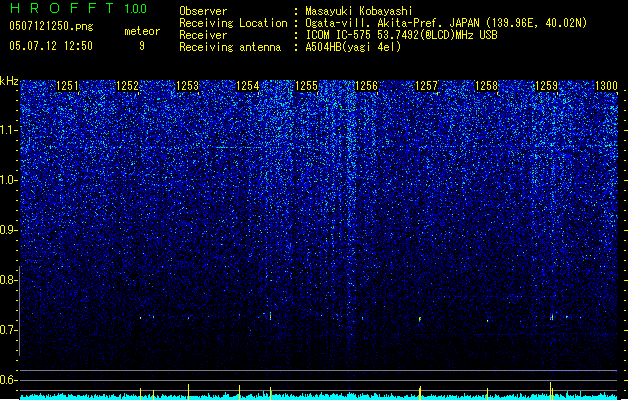This screenshot has height=400, width=629.
Task: Click the ICOM IC-575 receiver text
Action: [401, 35]
